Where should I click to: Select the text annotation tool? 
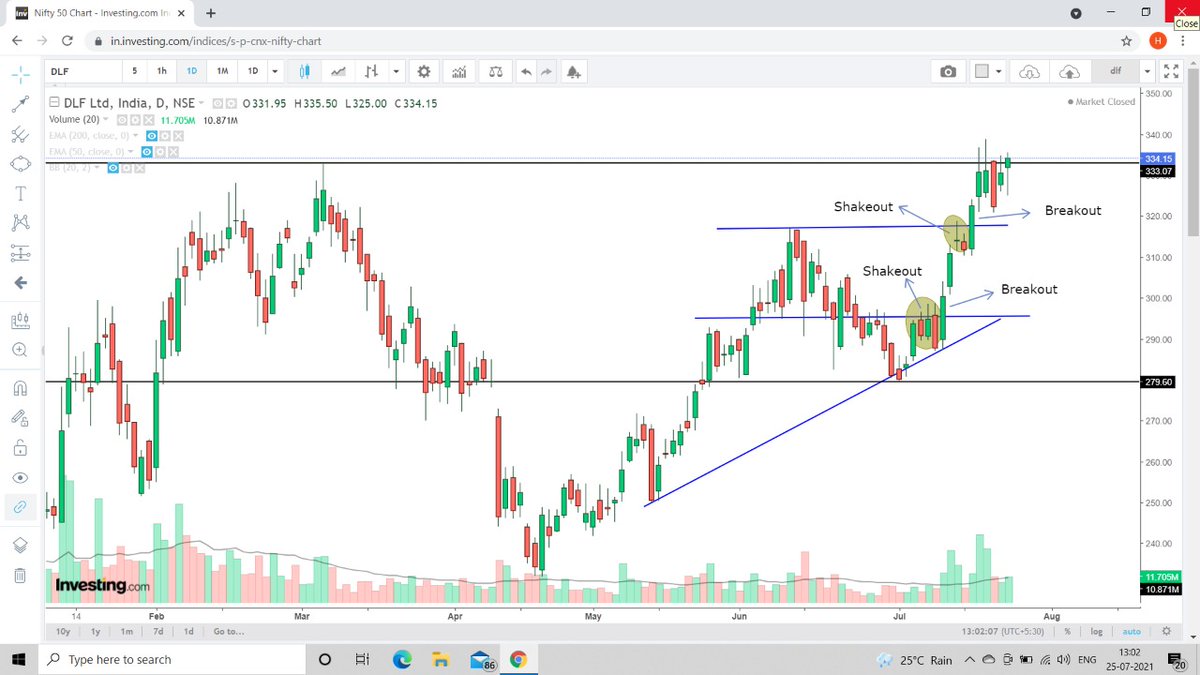tap(20, 193)
